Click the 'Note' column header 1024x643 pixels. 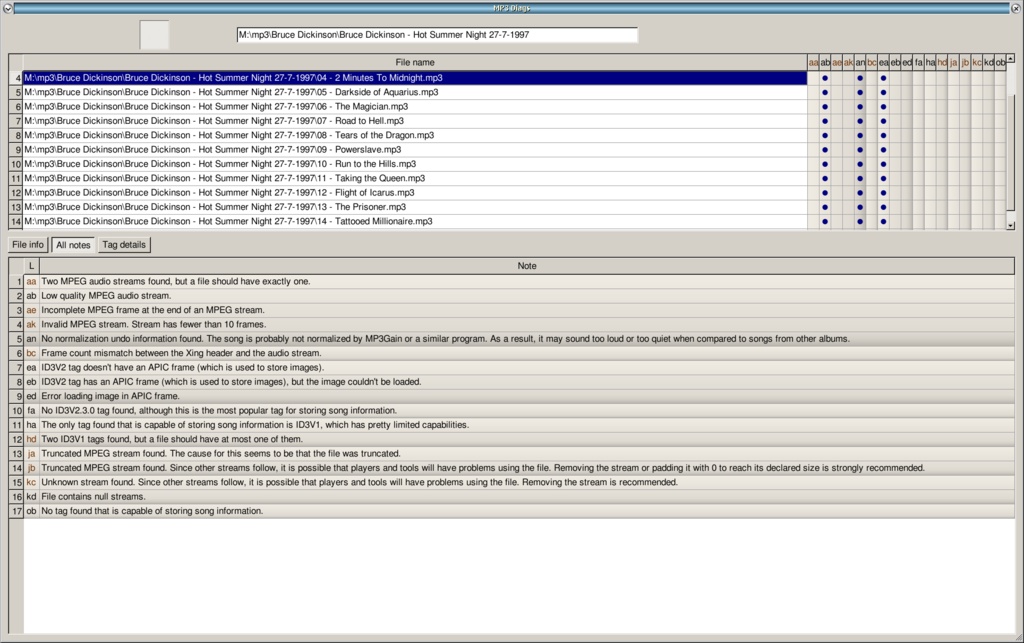[x=527, y=266]
